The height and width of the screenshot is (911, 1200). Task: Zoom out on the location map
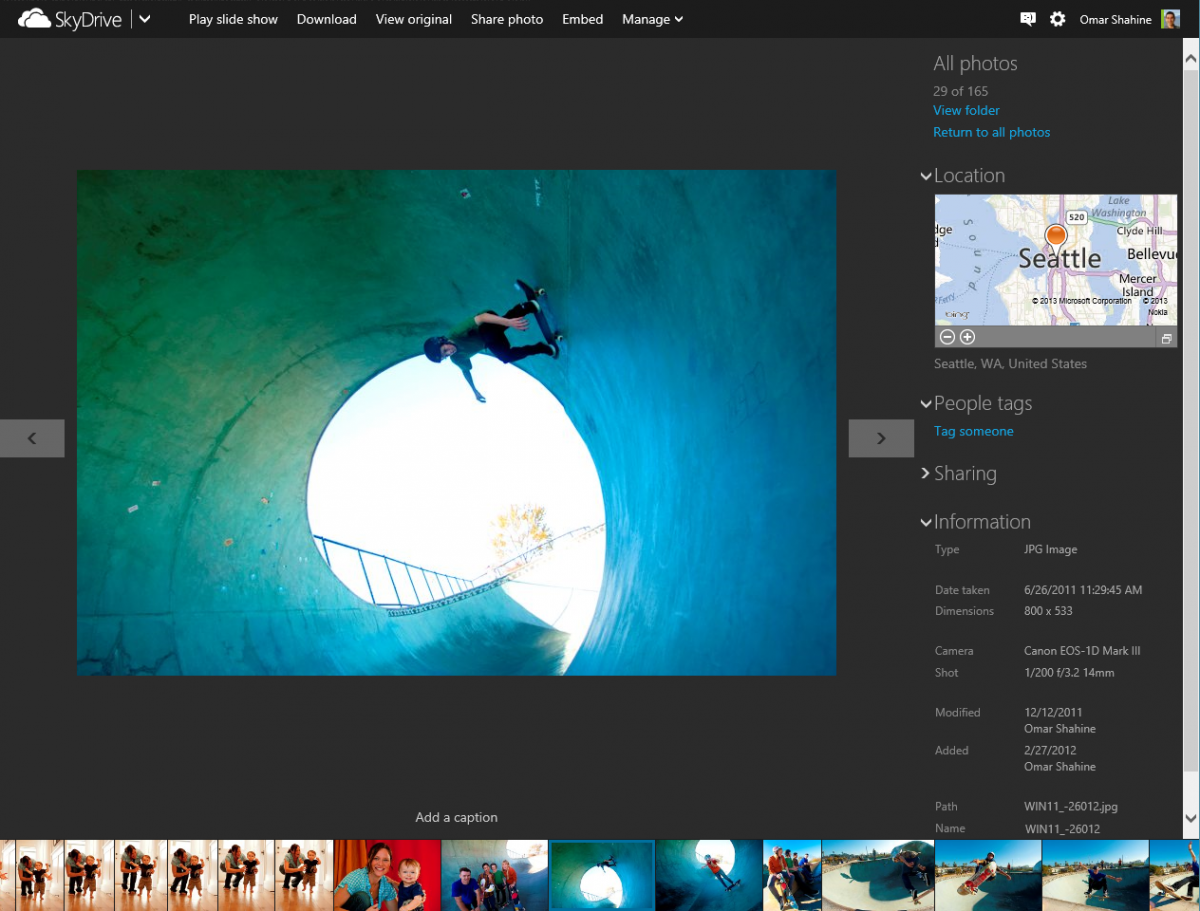947,337
